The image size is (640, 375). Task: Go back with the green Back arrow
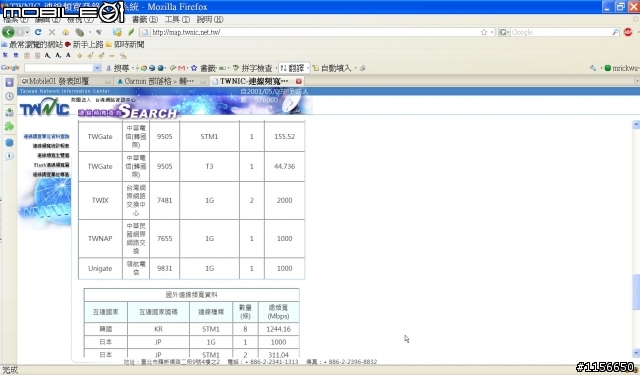pos(8,32)
